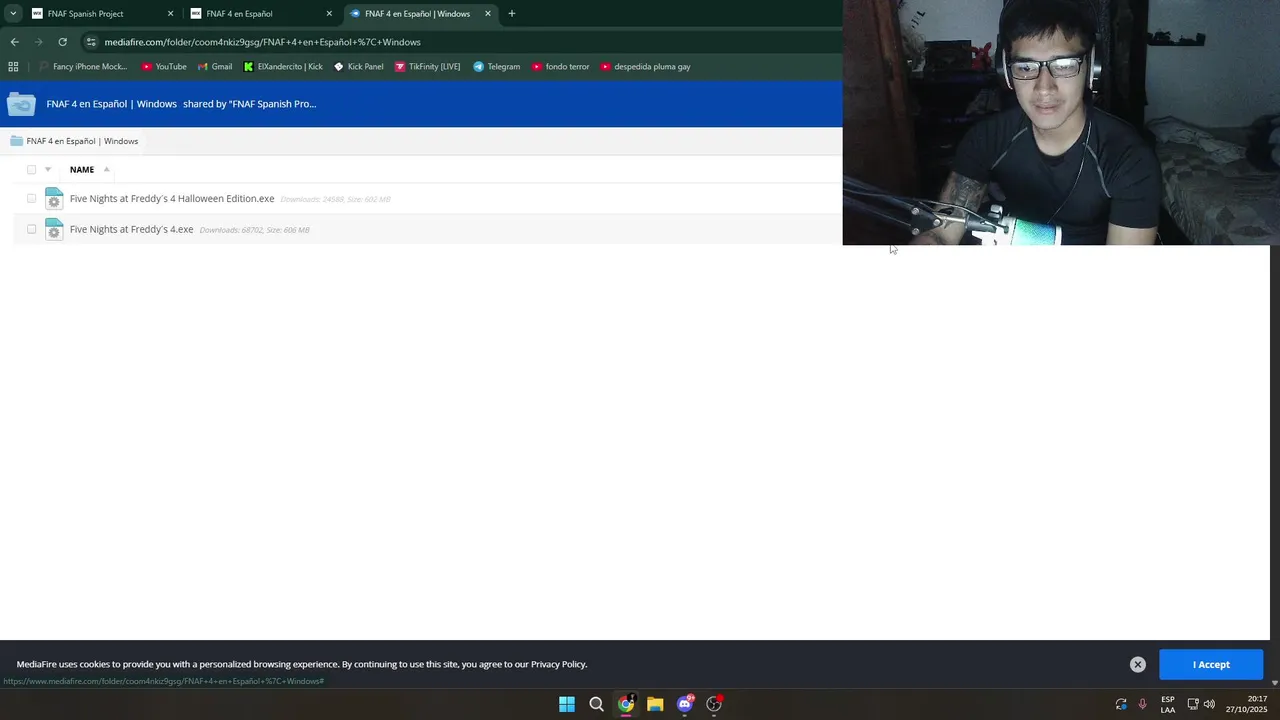
Task: Click the Downloads: 68702 size info text
Action: tap(254, 230)
